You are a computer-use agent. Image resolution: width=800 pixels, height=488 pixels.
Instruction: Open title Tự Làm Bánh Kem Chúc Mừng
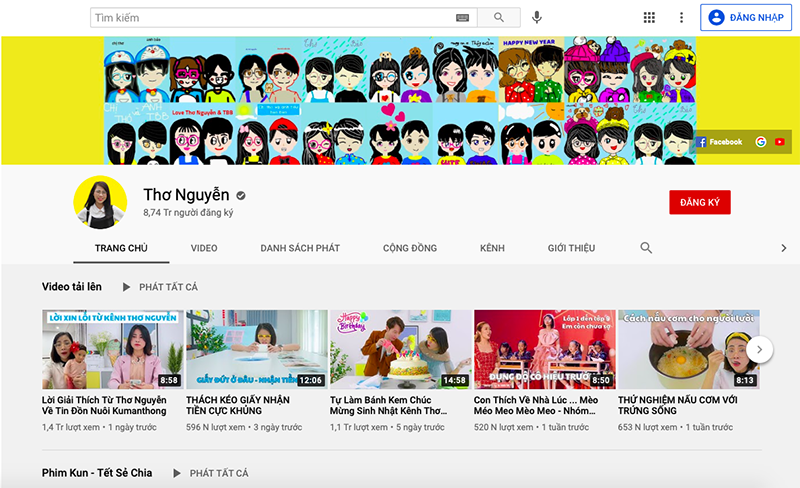388,405
